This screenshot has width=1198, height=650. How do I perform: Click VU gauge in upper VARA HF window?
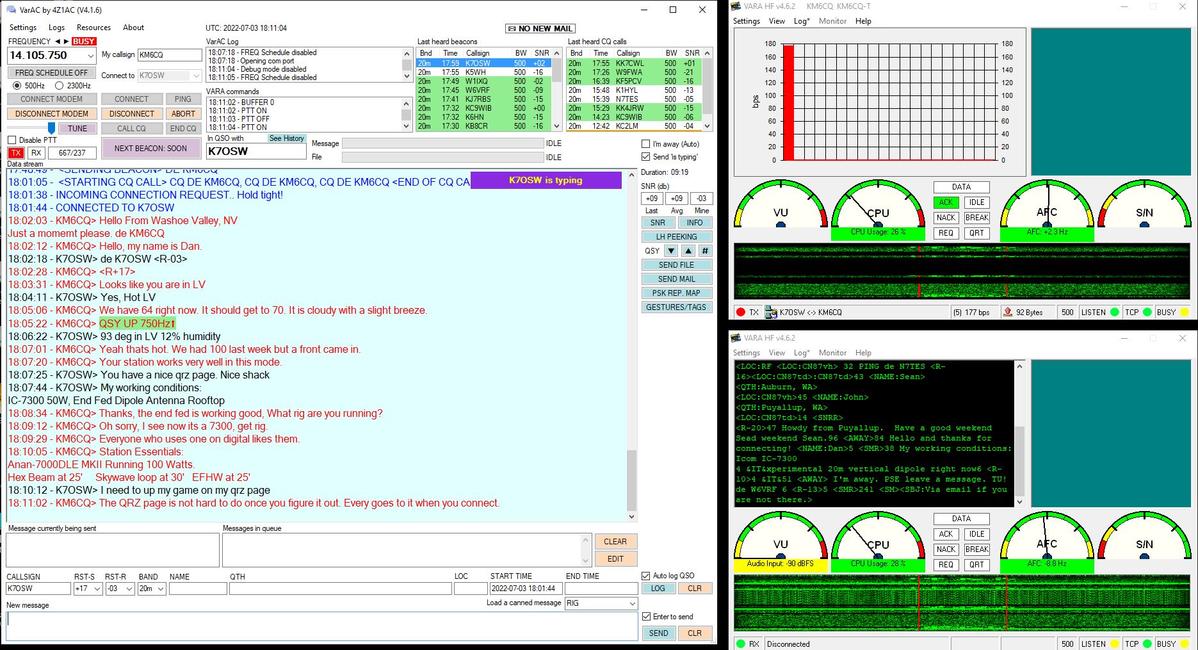tap(780, 205)
